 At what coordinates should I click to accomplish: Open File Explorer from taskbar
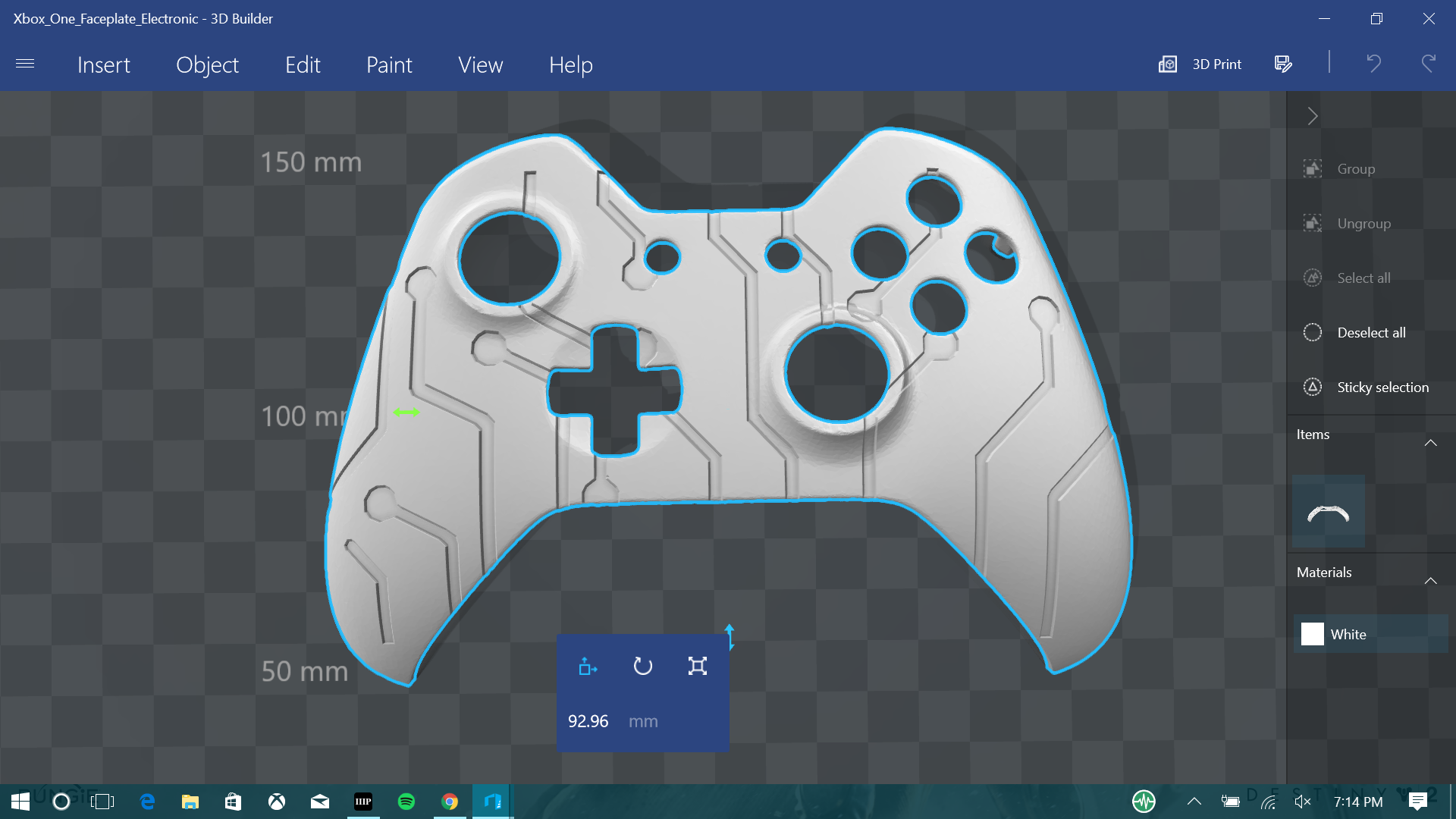pos(190,802)
